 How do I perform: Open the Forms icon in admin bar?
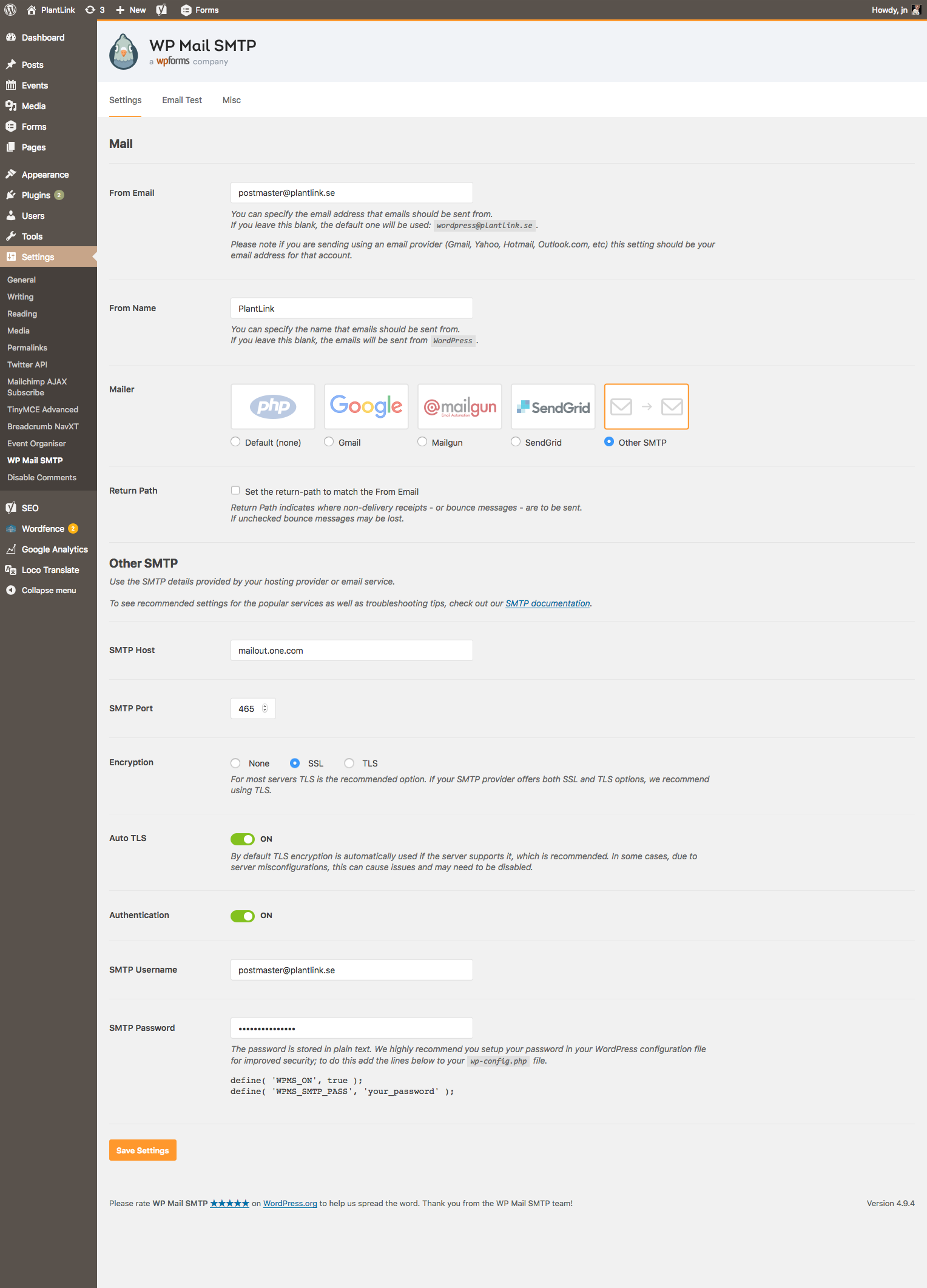point(186,10)
